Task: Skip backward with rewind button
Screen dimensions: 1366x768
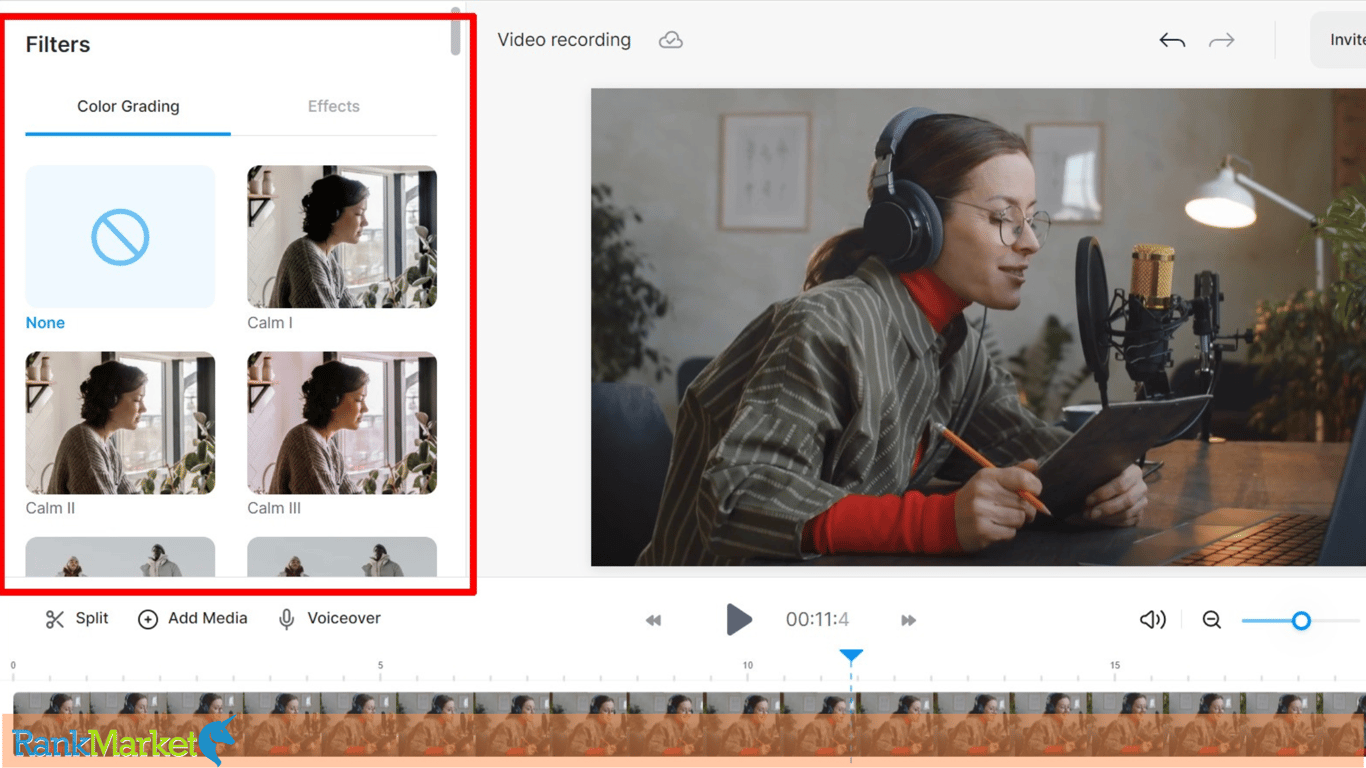Action: [x=653, y=620]
